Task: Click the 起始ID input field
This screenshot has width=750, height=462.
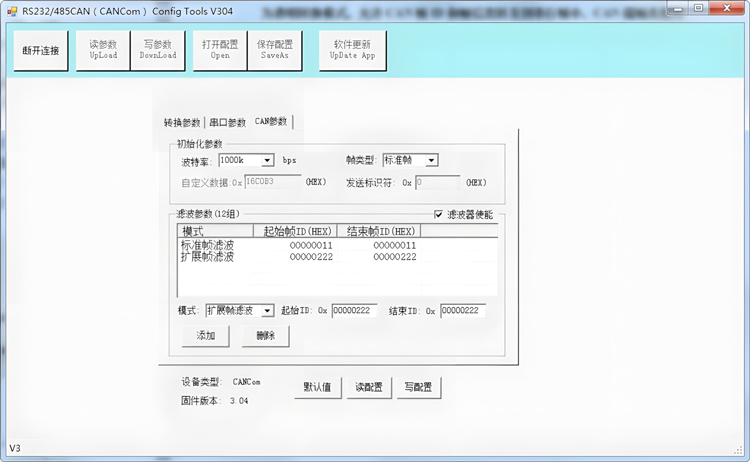Action: click(x=354, y=311)
